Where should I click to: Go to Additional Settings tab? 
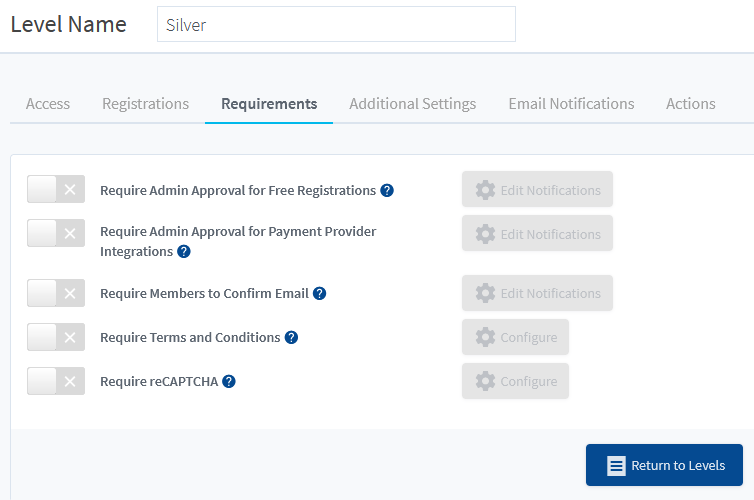click(413, 104)
